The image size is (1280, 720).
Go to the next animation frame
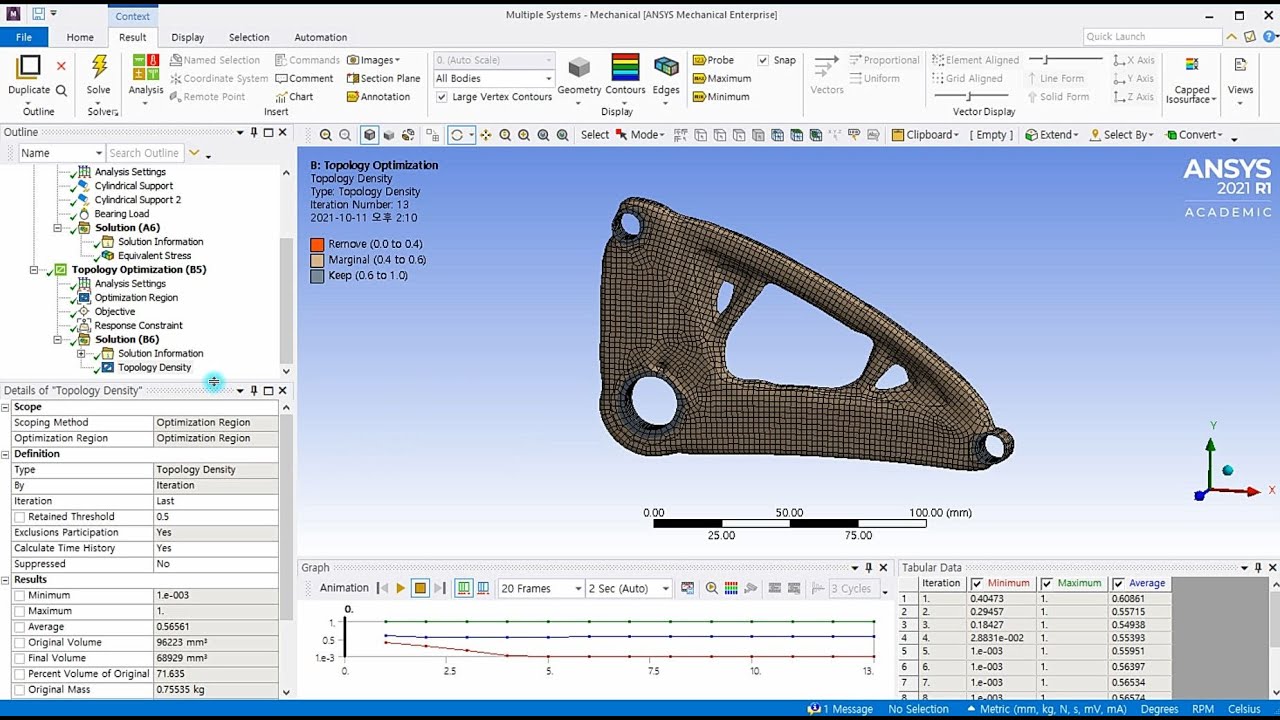pyautogui.click(x=440, y=588)
